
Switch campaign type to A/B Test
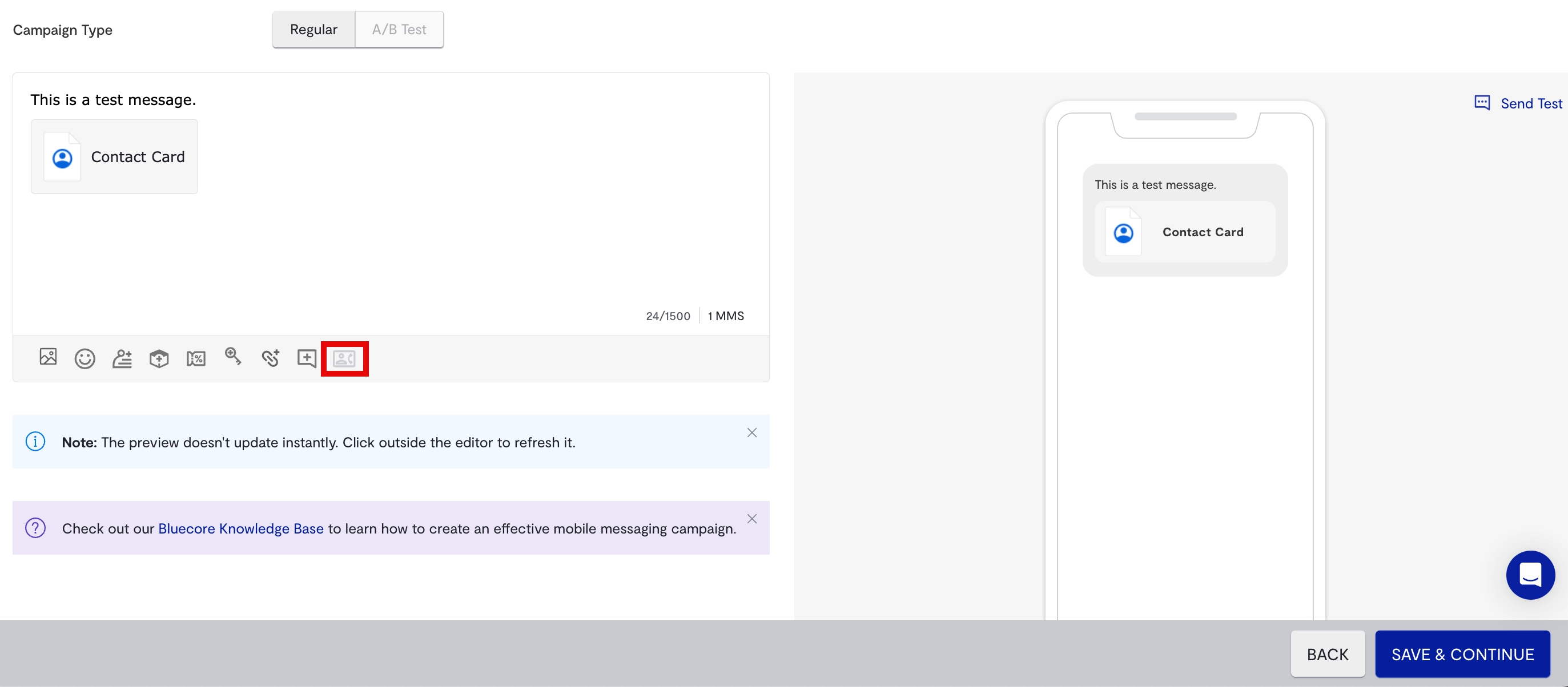[x=399, y=29]
